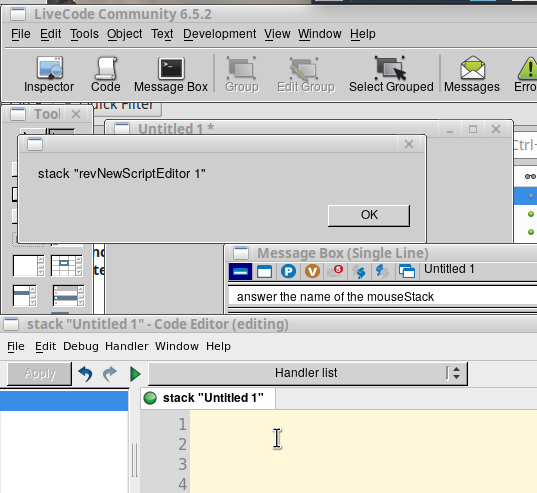Switch Message Box to multiple lines mode
This screenshot has height=493, width=537.
tap(264, 271)
